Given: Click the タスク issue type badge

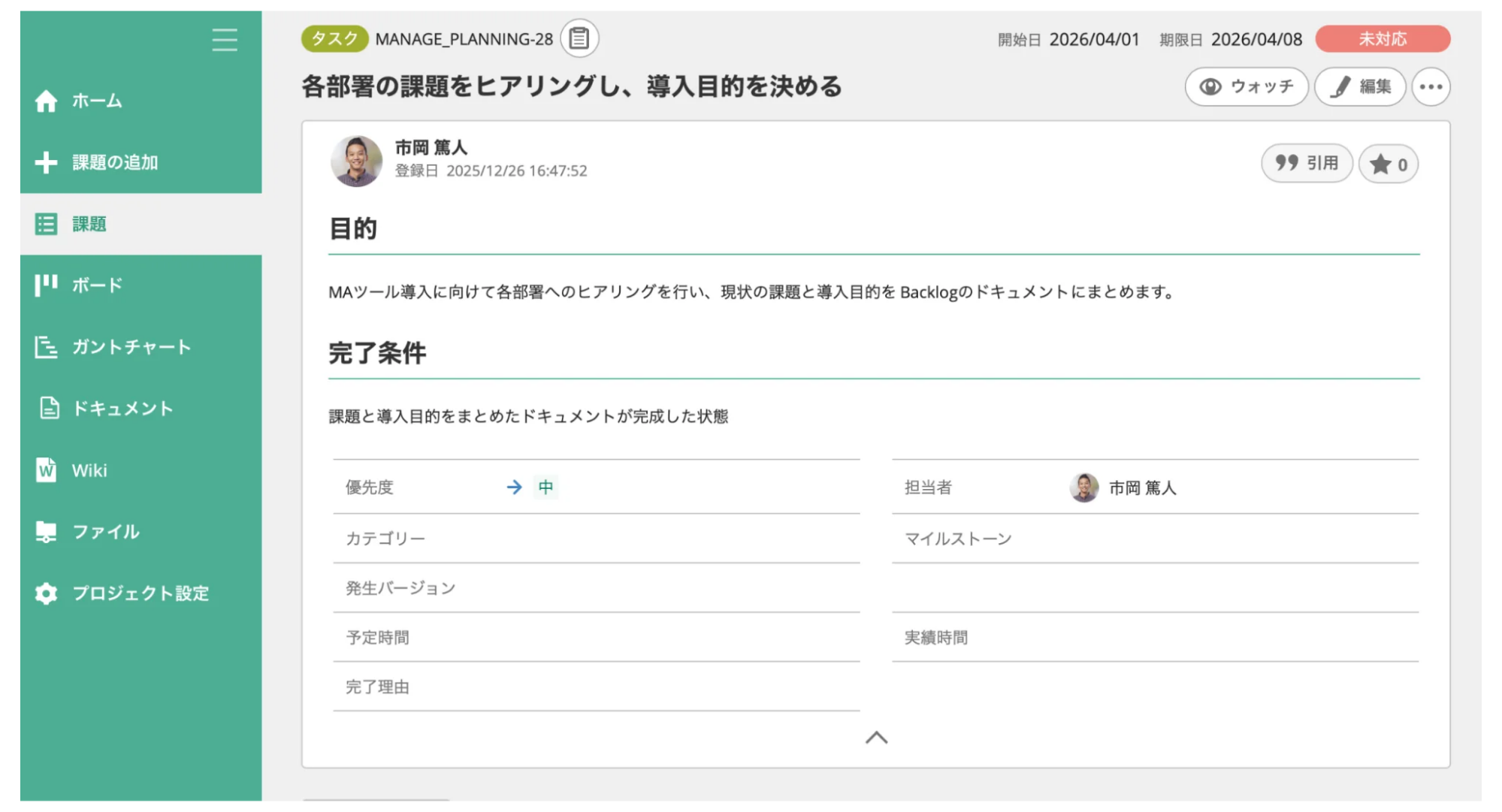Looking at the screenshot, I should coord(334,39).
